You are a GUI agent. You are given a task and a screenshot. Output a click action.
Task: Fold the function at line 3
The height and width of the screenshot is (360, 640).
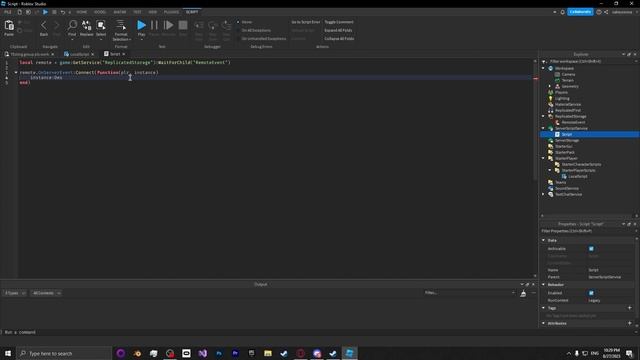coord(16,73)
